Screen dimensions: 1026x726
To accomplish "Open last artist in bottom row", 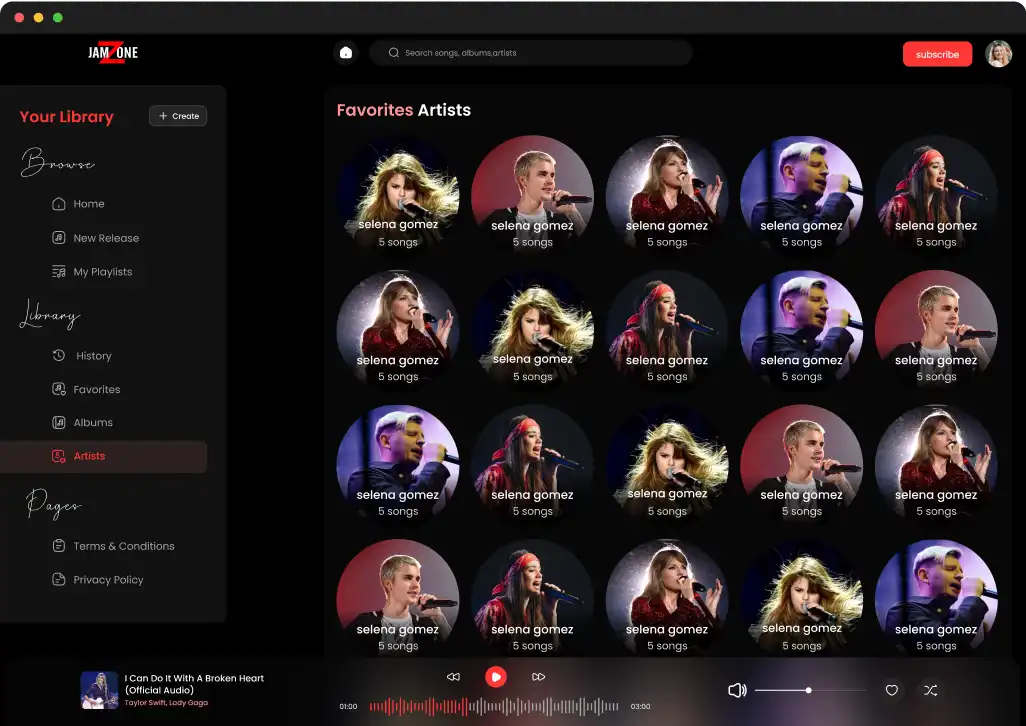I will [x=936, y=597].
